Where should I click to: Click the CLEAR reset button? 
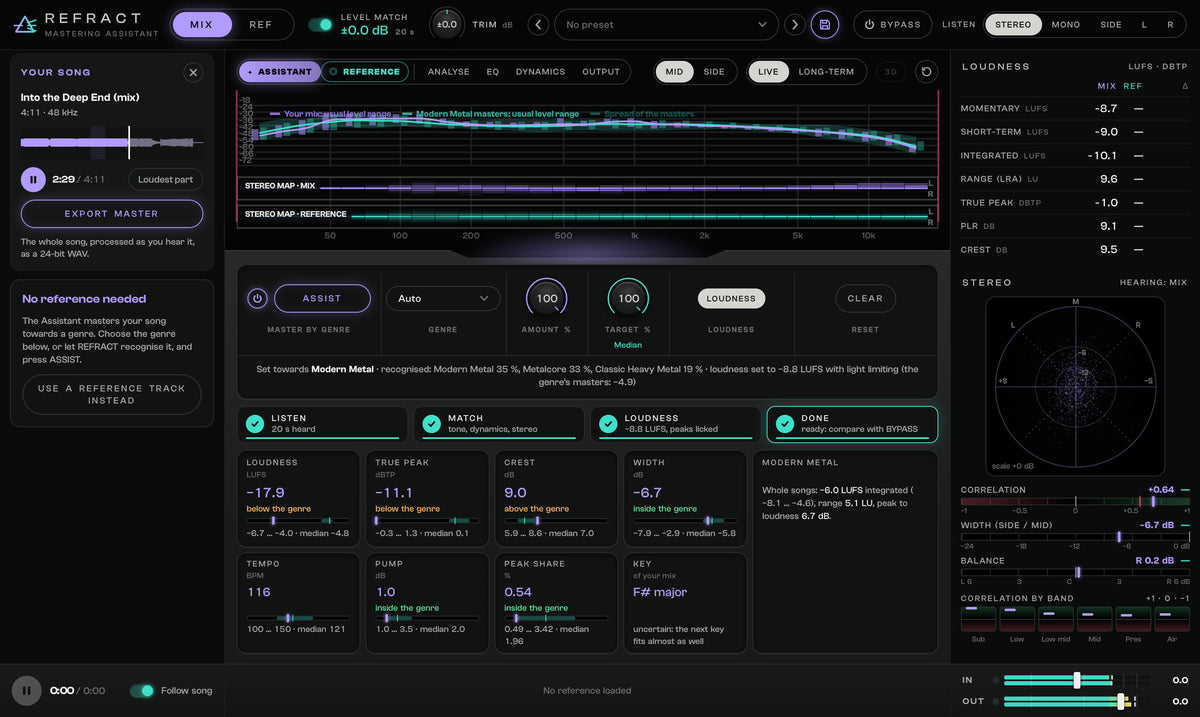tap(865, 298)
